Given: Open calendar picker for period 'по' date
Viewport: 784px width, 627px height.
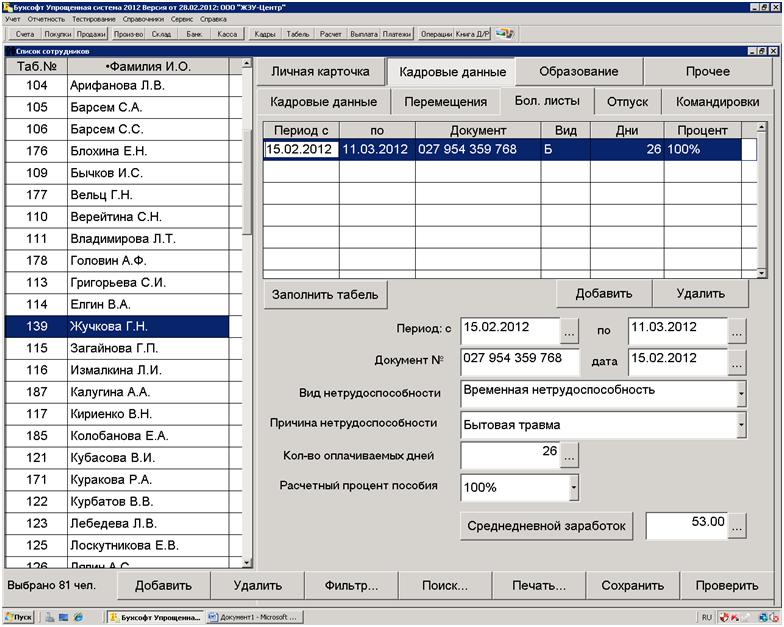Looking at the screenshot, I should (x=736, y=329).
